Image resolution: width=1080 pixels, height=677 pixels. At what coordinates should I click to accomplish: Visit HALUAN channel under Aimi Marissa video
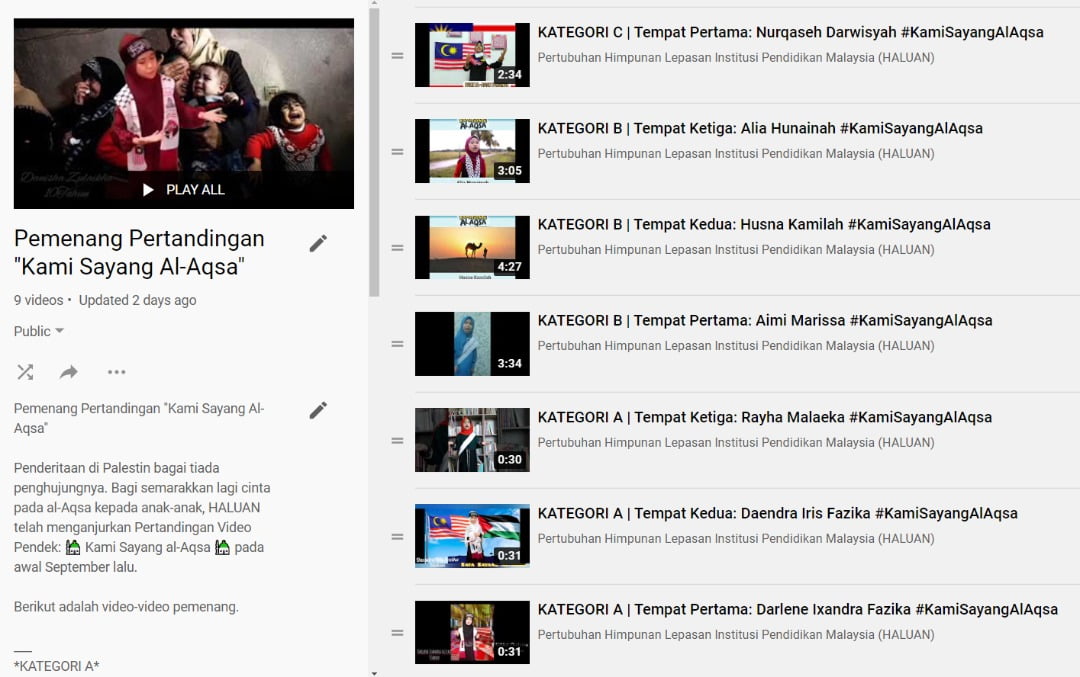(736, 346)
